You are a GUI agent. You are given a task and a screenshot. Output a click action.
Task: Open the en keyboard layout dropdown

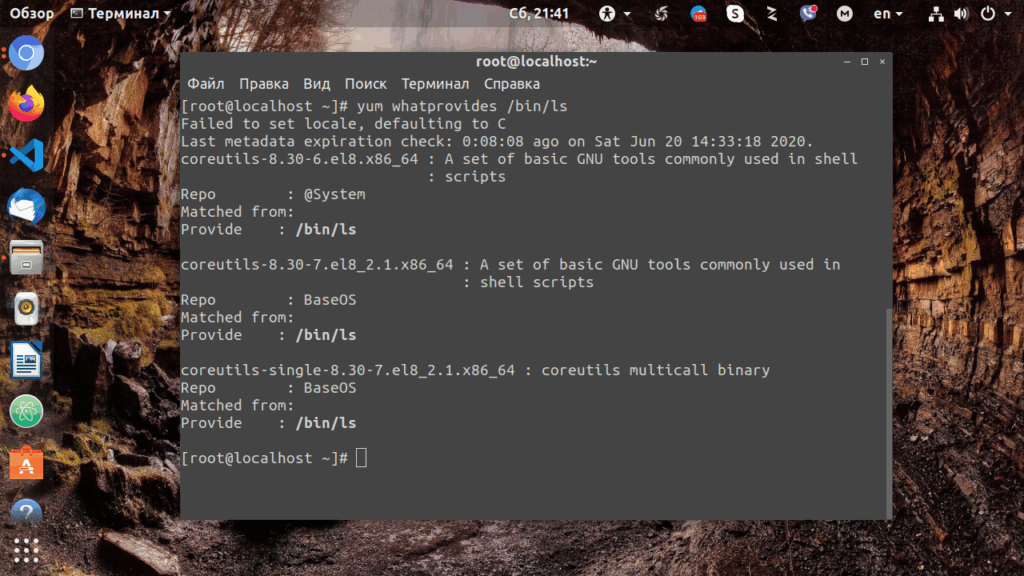coord(888,13)
